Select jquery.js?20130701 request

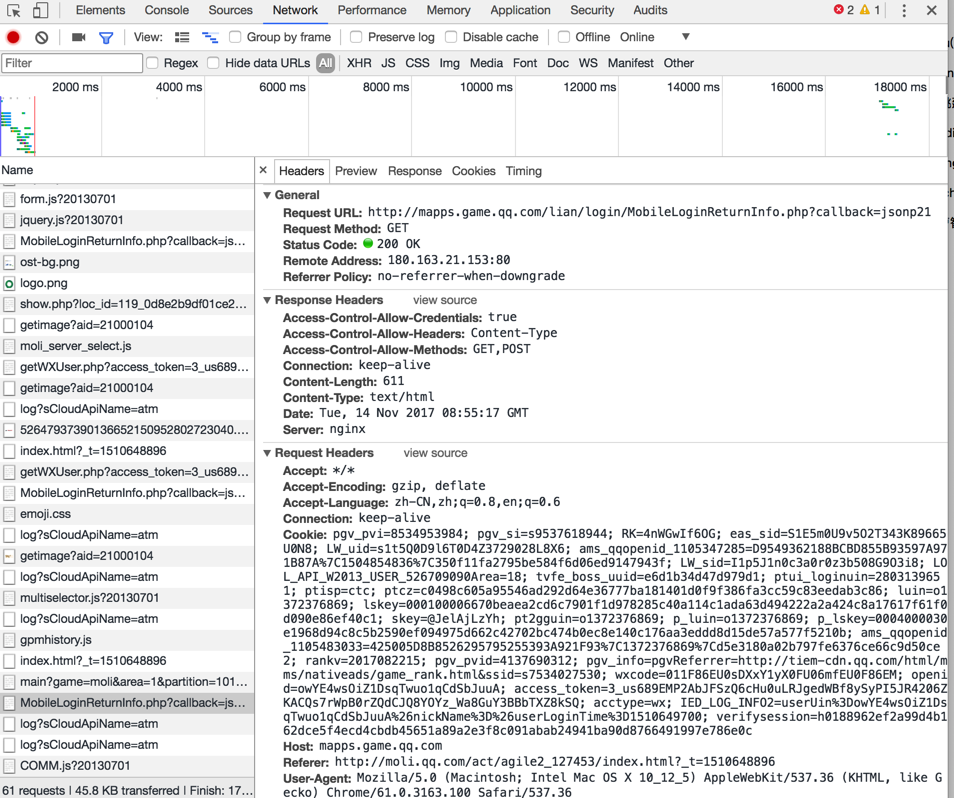point(127,220)
